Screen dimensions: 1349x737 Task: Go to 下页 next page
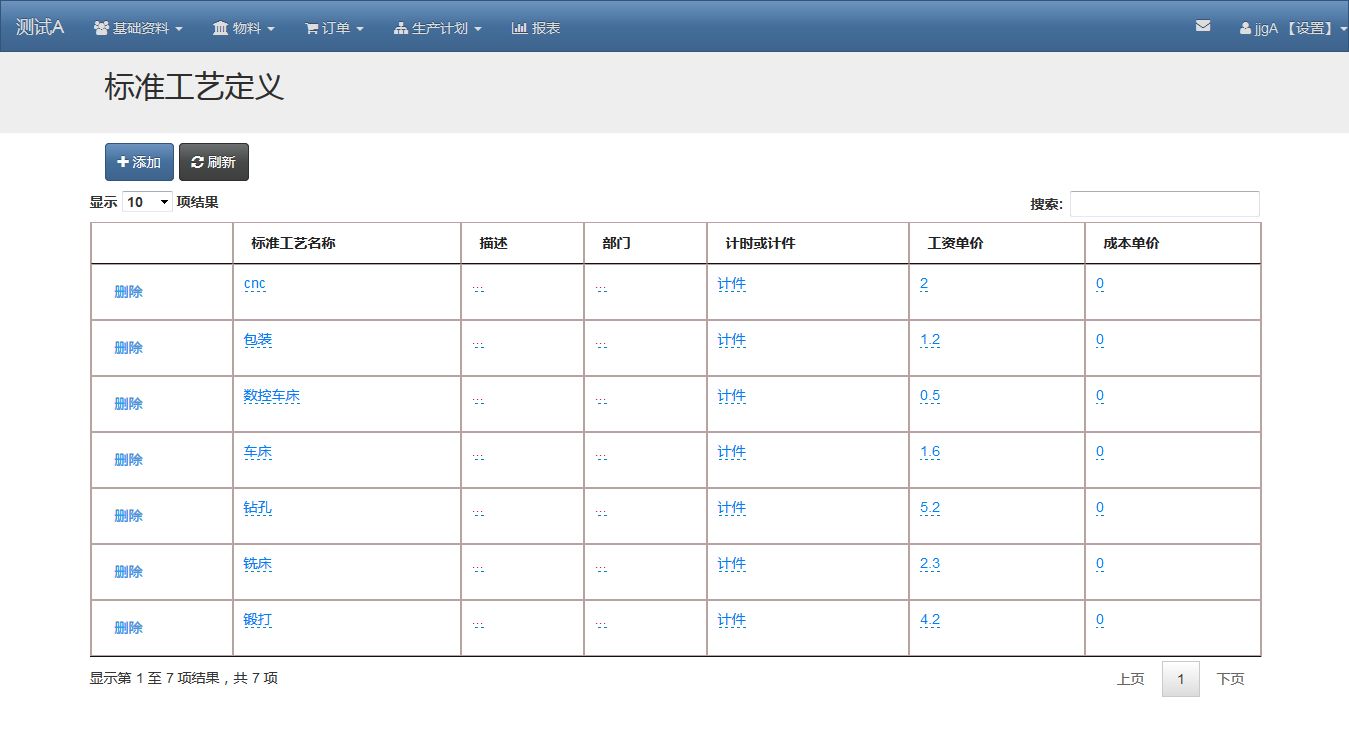tap(1230, 679)
